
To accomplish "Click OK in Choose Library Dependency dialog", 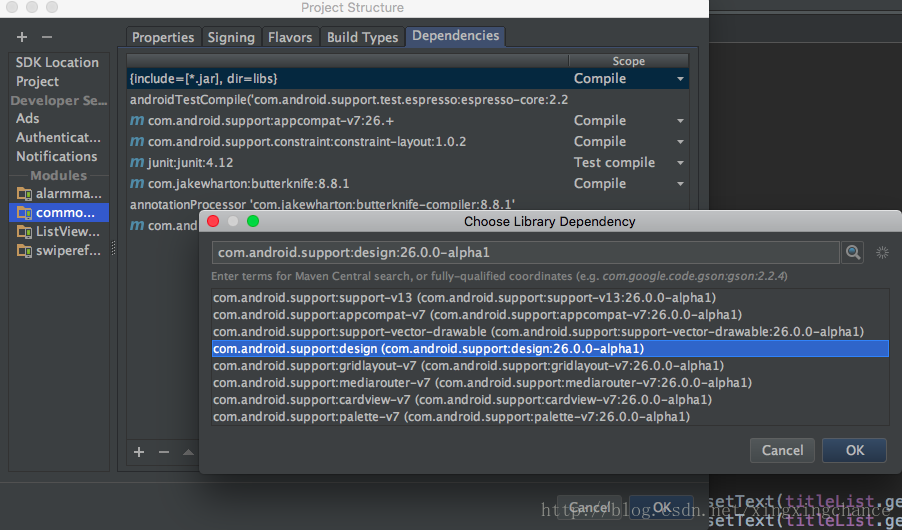I will (x=854, y=451).
